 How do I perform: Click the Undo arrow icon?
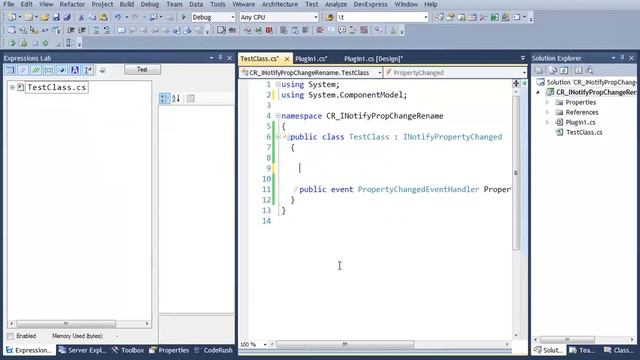[118, 17]
